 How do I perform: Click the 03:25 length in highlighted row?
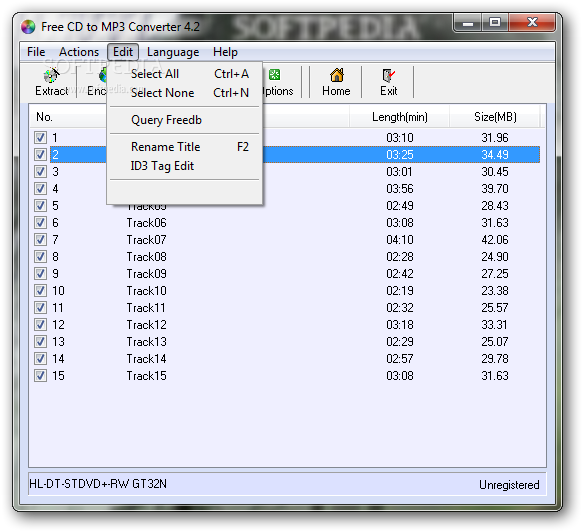pos(400,155)
